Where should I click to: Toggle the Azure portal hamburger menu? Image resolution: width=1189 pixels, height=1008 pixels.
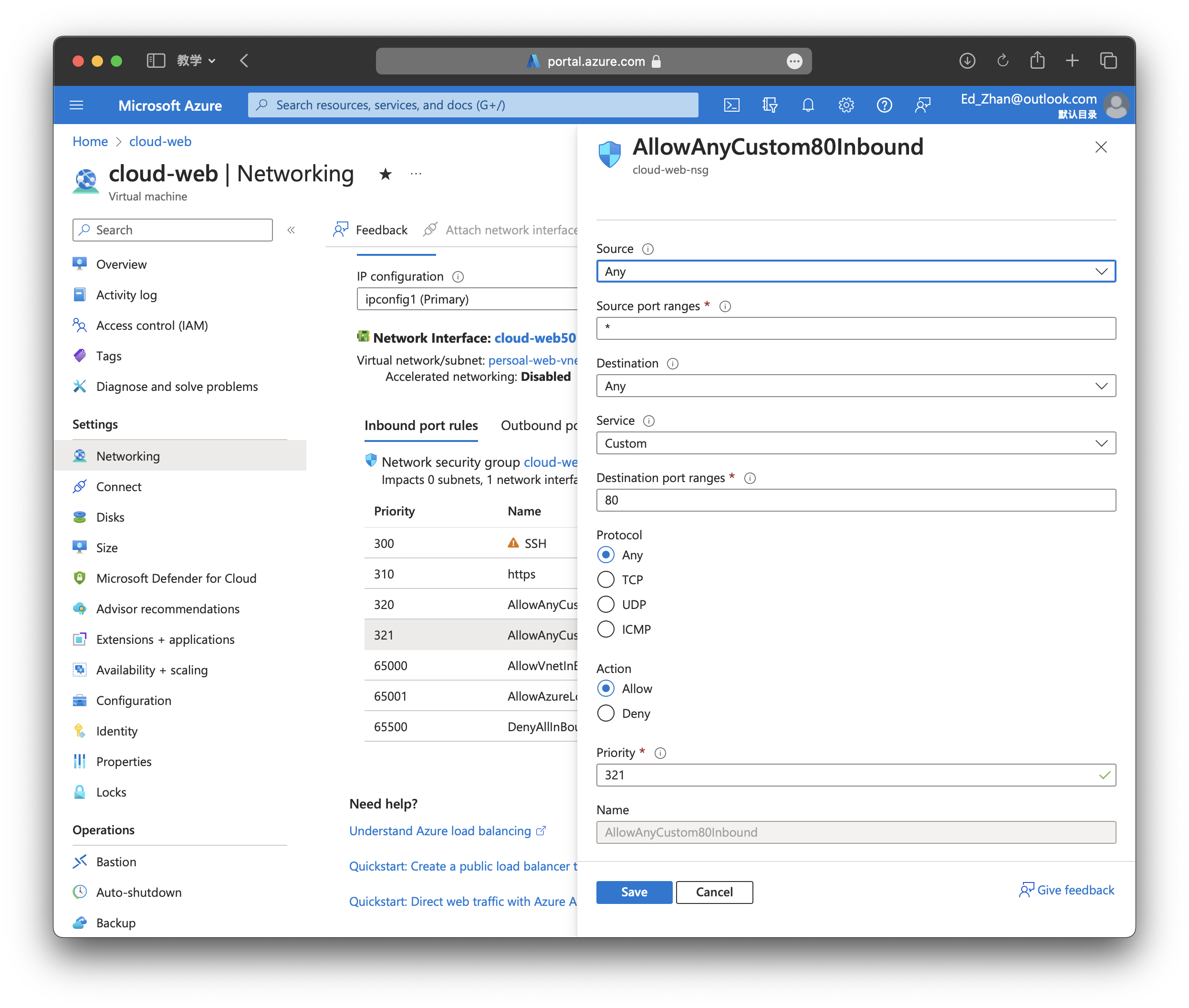click(x=76, y=105)
